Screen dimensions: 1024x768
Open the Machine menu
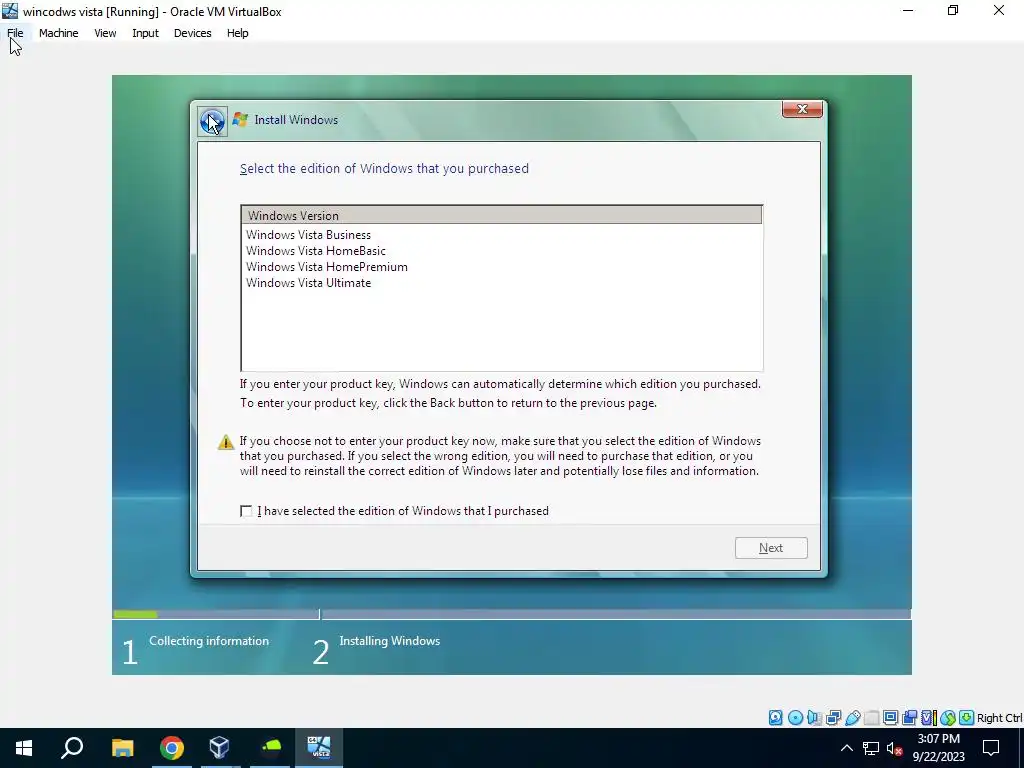[x=58, y=33]
